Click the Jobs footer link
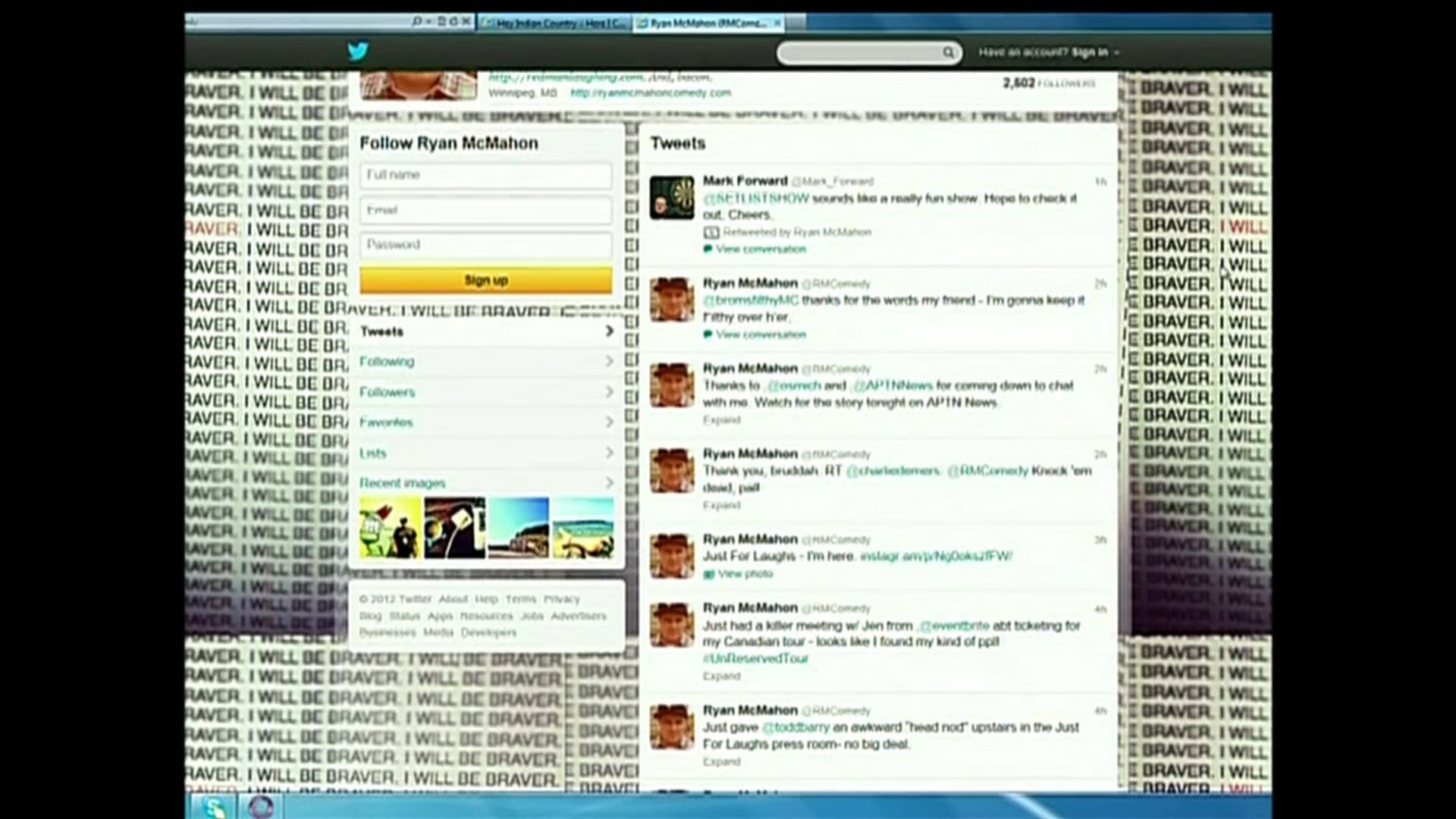This screenshot has width=1456, height=819. coord(532,616)
